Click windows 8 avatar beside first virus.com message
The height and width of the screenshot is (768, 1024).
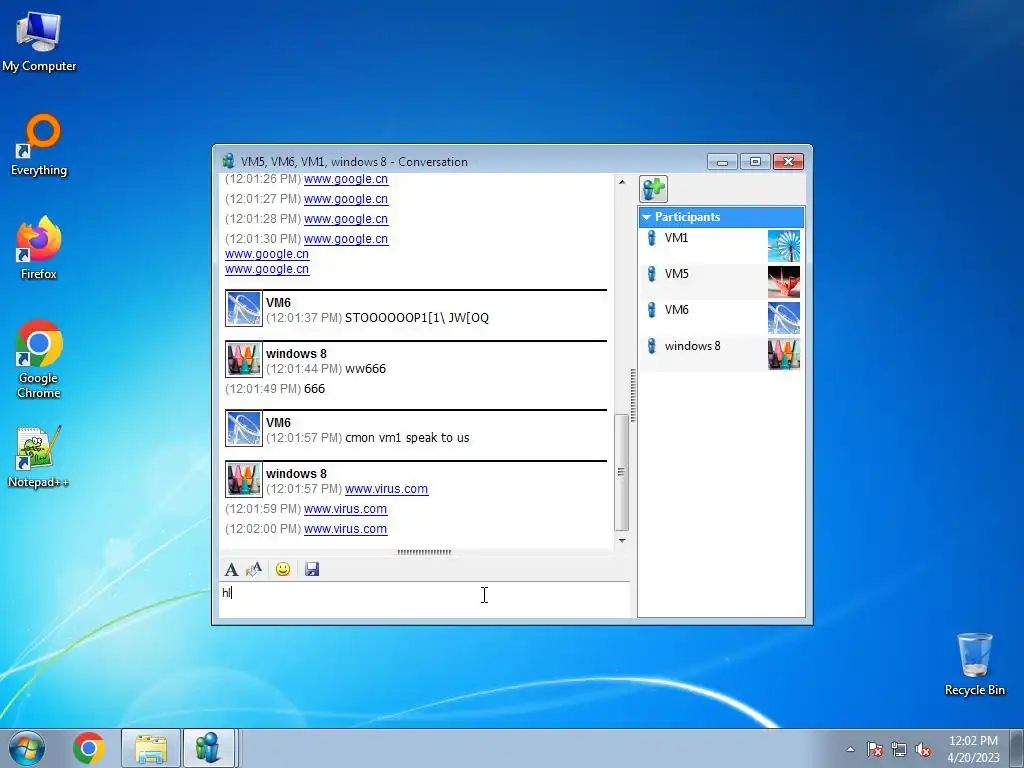[x=244, y=479]
